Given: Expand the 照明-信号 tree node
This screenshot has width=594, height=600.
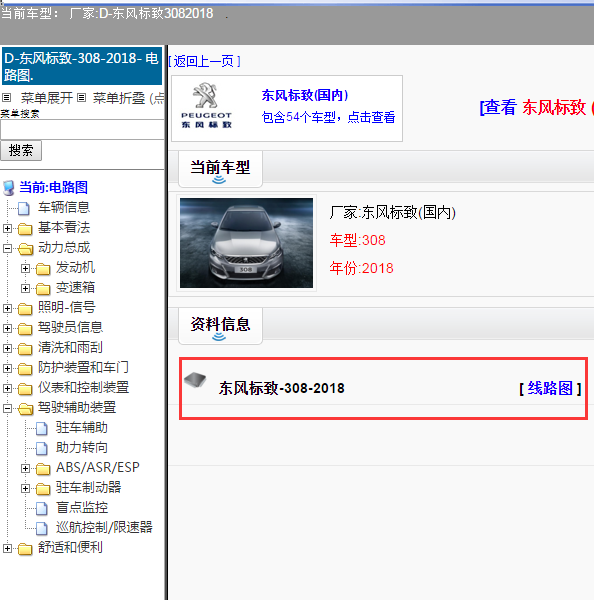Looking at the screenshot, I should pyautogui.click(x=7, y=308).
